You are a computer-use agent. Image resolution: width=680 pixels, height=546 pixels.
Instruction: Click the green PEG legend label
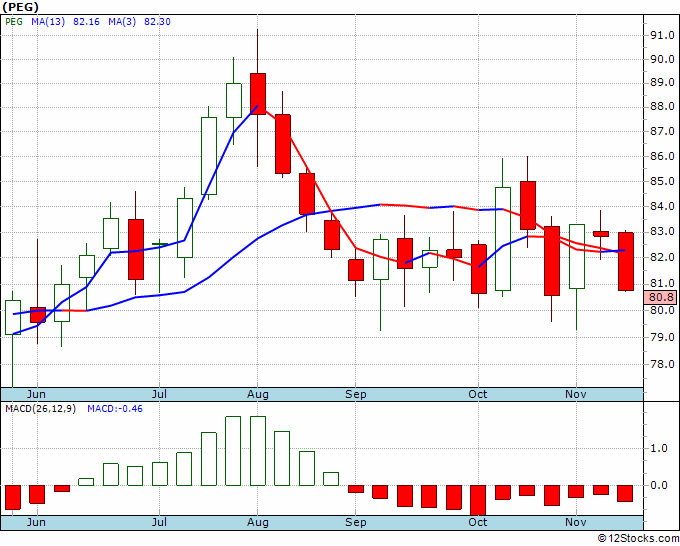[14, 21]
